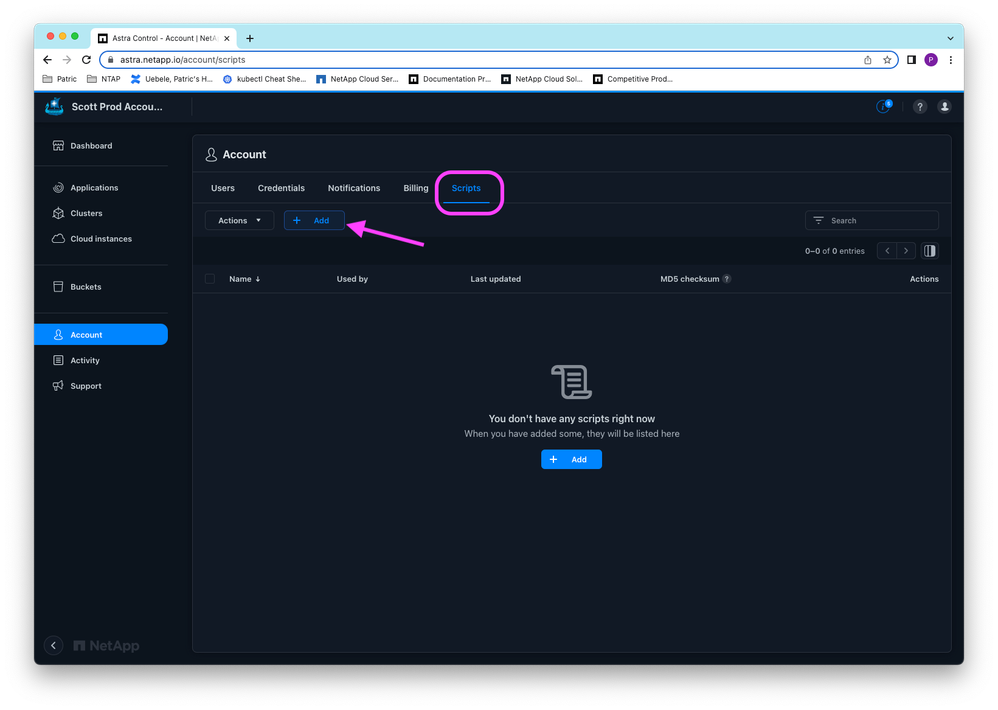Close the Astra Control browser tab
The image size is (998, 710).
227,38
